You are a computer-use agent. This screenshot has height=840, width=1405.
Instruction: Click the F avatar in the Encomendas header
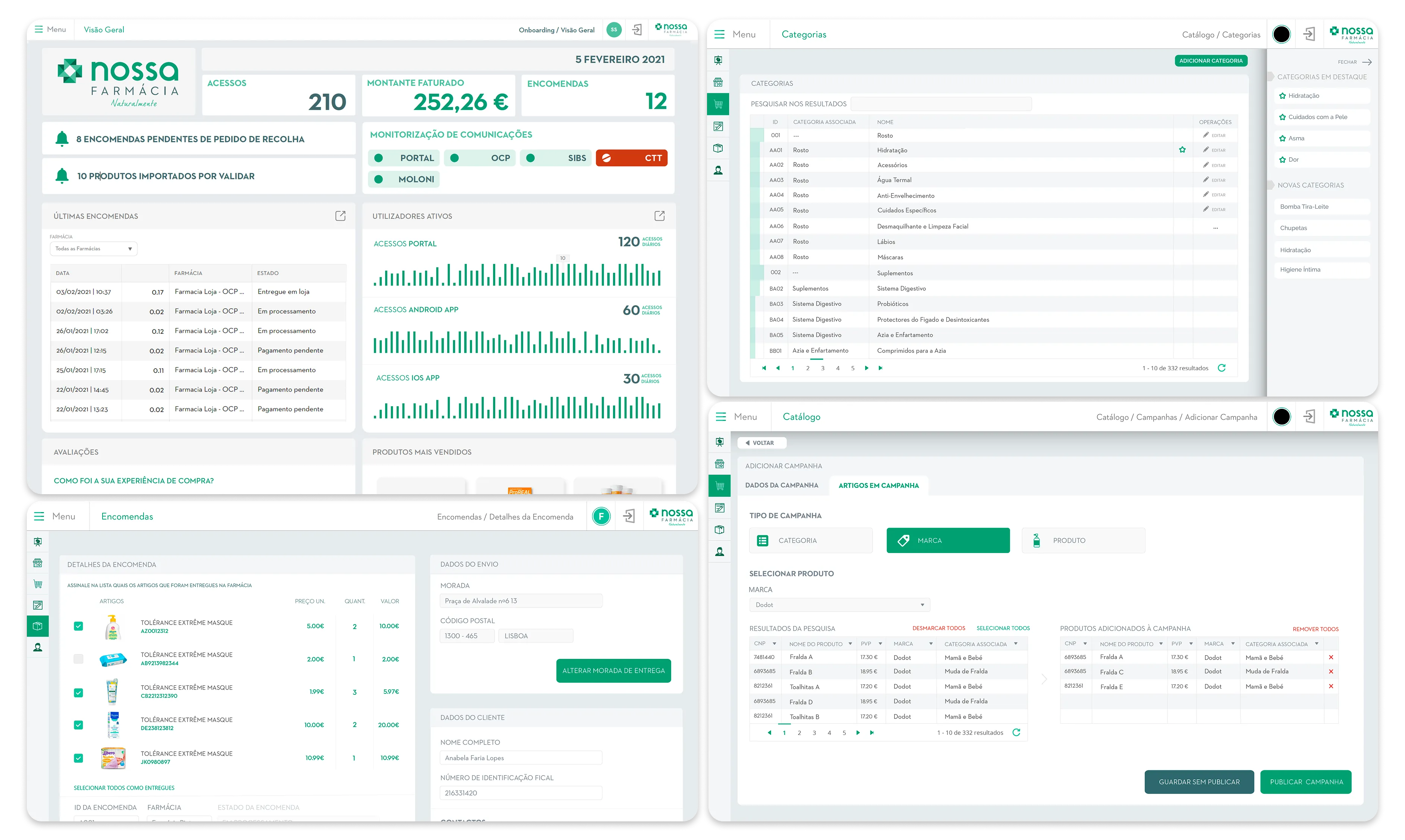point(601,516)
